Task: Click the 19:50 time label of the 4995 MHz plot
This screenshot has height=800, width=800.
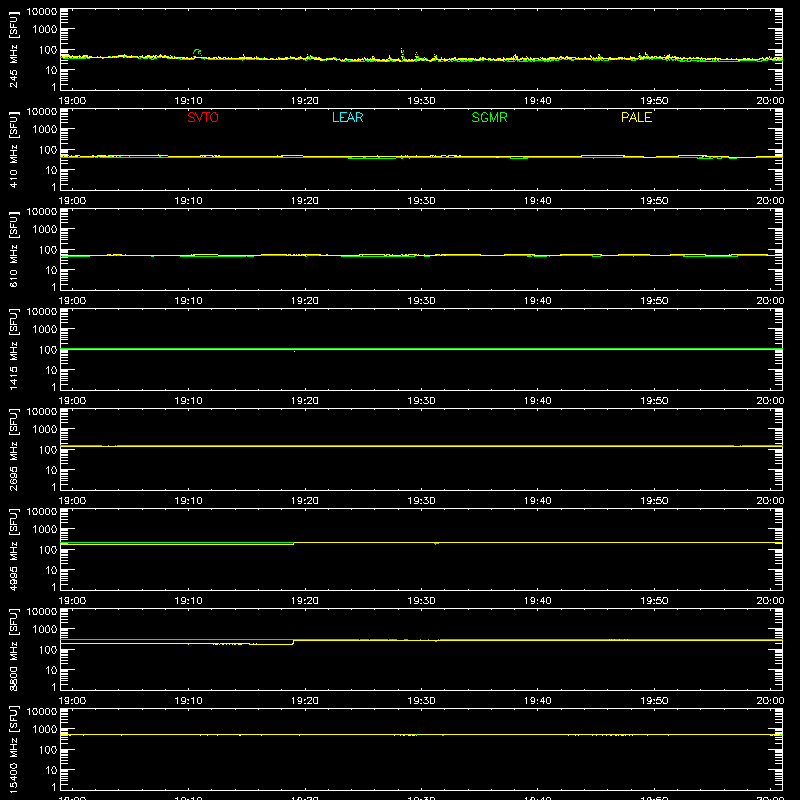Action: click(654, 601)
